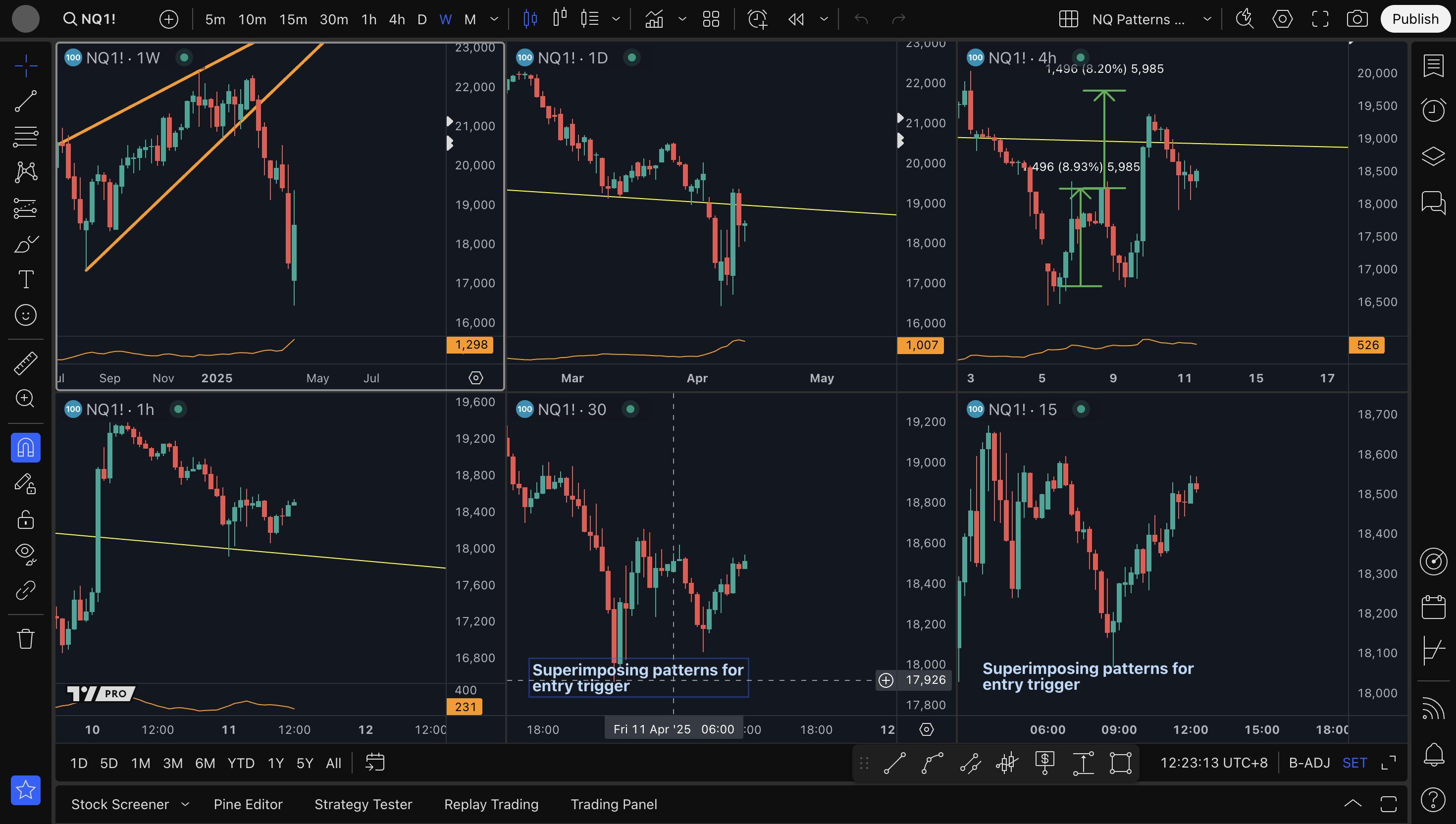Switch to the Strategy Tester tab
This screenshot has height=824, width=1456.
(x=363, y=804)
